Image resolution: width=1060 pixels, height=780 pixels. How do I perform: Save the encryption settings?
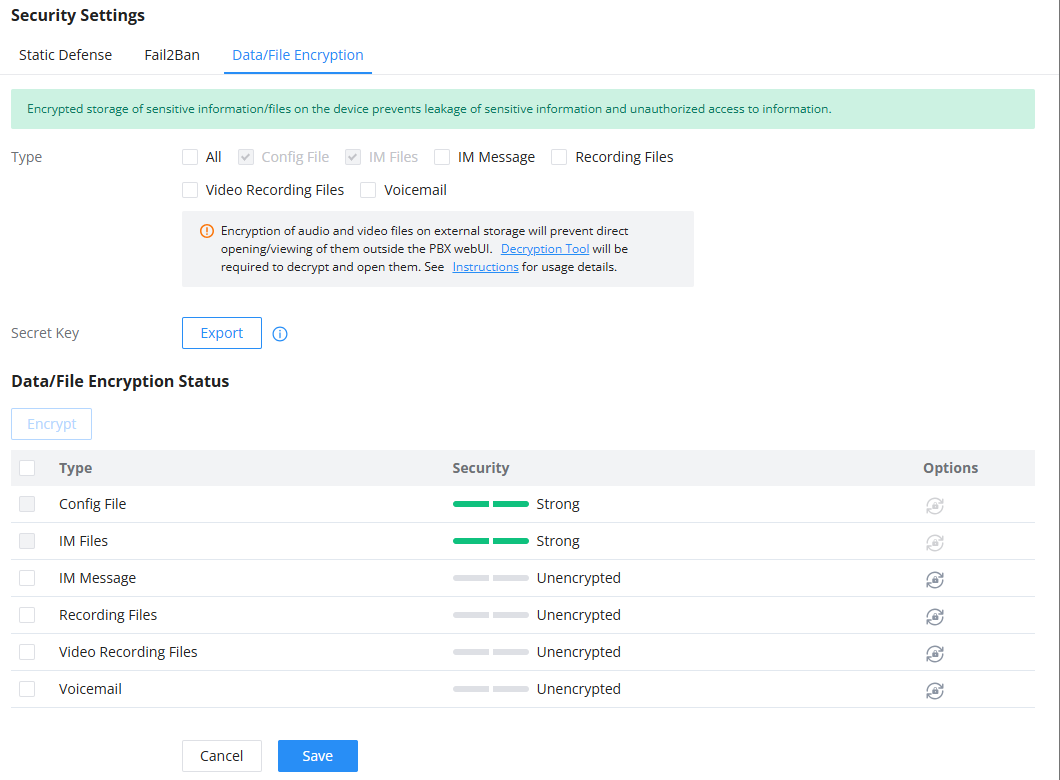(x=318, y=756)
